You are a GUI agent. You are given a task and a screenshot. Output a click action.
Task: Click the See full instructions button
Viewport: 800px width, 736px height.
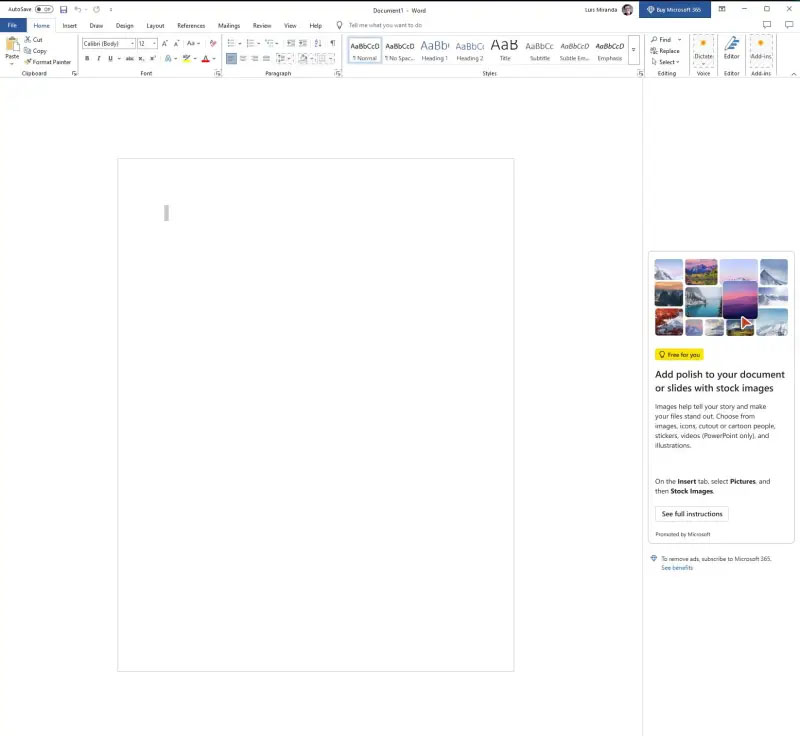(691, 514)
